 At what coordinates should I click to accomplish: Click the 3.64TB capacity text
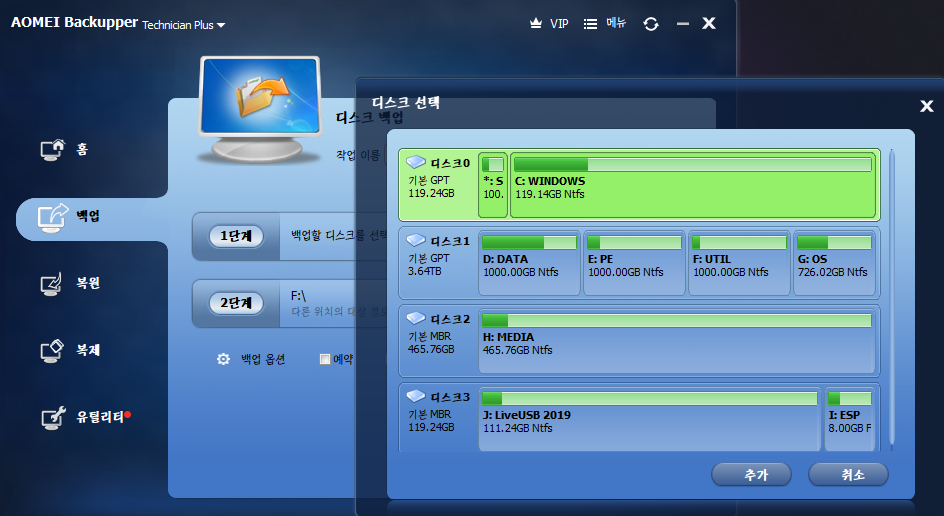click(x=424, y=272)
